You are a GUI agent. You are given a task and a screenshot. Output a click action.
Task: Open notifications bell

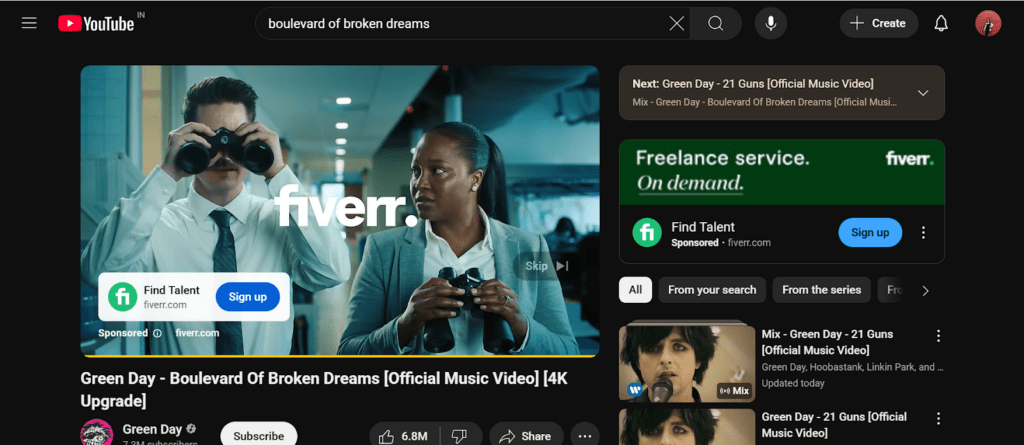940,24
